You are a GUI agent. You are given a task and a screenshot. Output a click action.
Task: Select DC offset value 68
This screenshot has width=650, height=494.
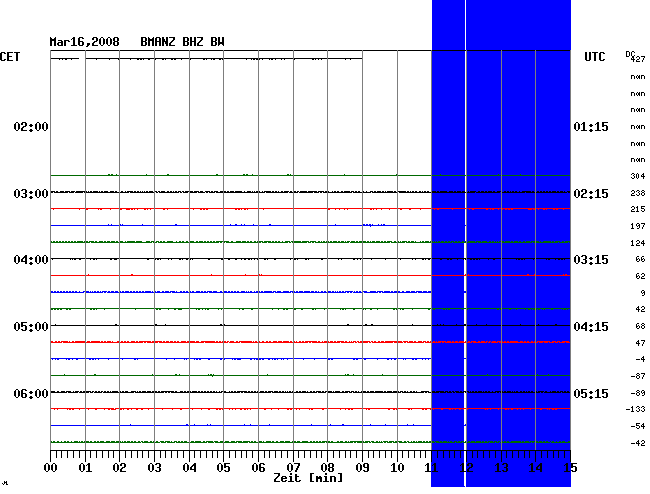point(640,326)
